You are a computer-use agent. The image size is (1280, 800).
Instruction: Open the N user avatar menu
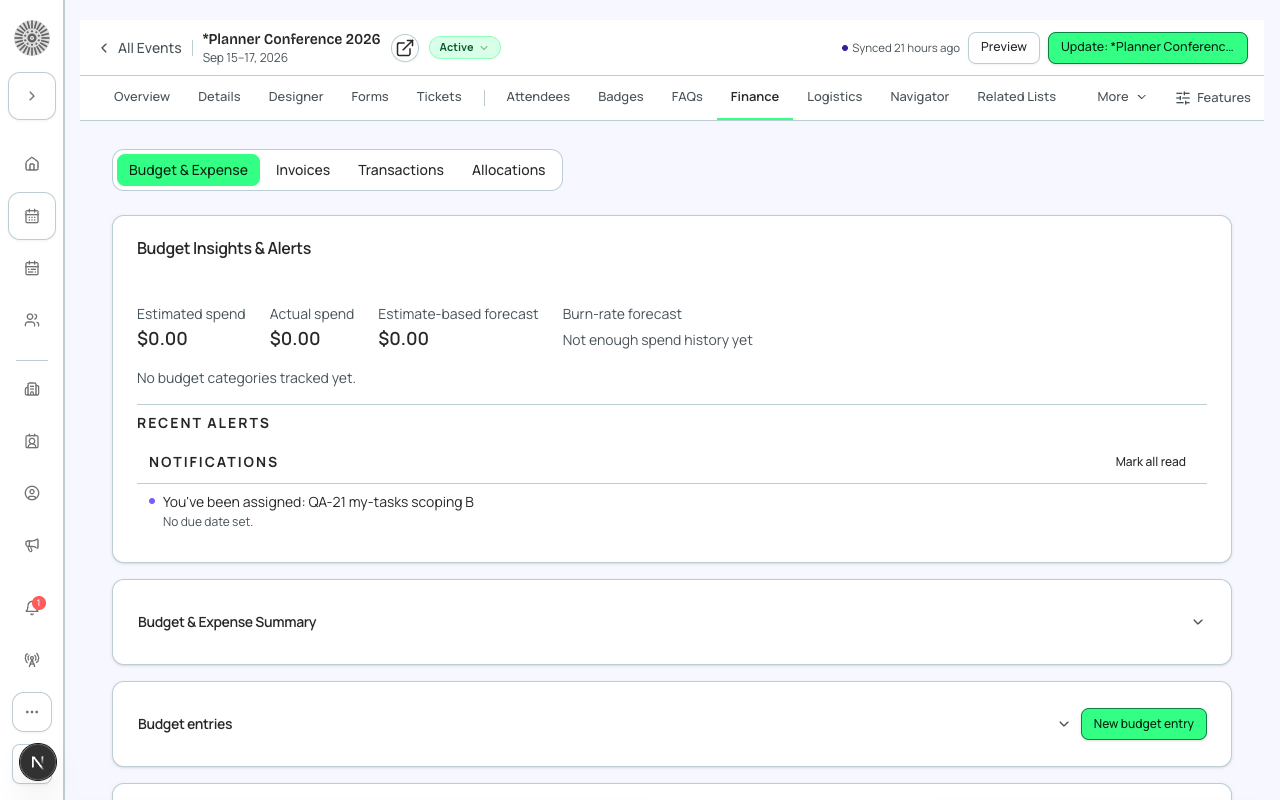coord(38,762)
